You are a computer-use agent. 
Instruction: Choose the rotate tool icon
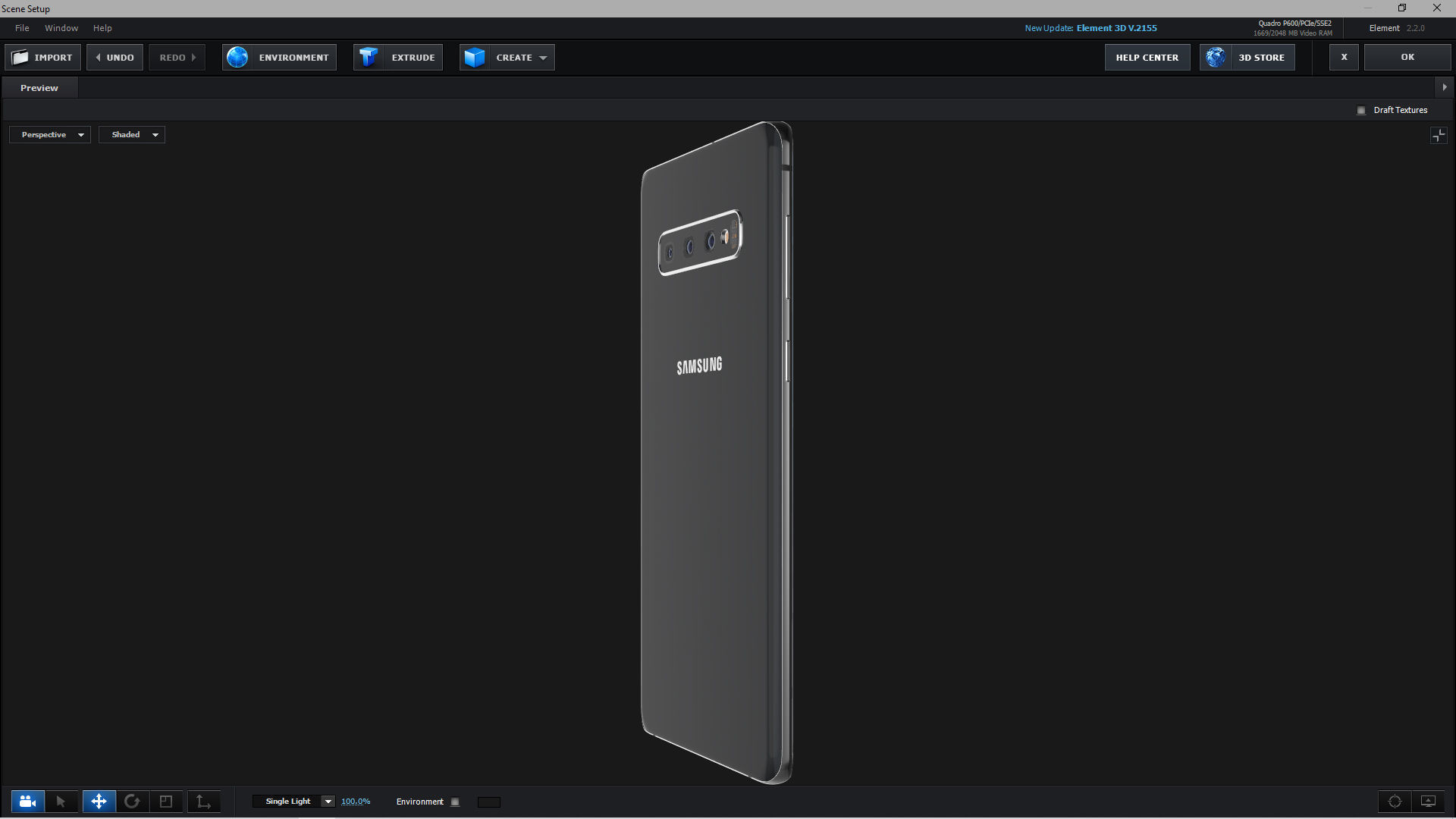tap(132, 802)
